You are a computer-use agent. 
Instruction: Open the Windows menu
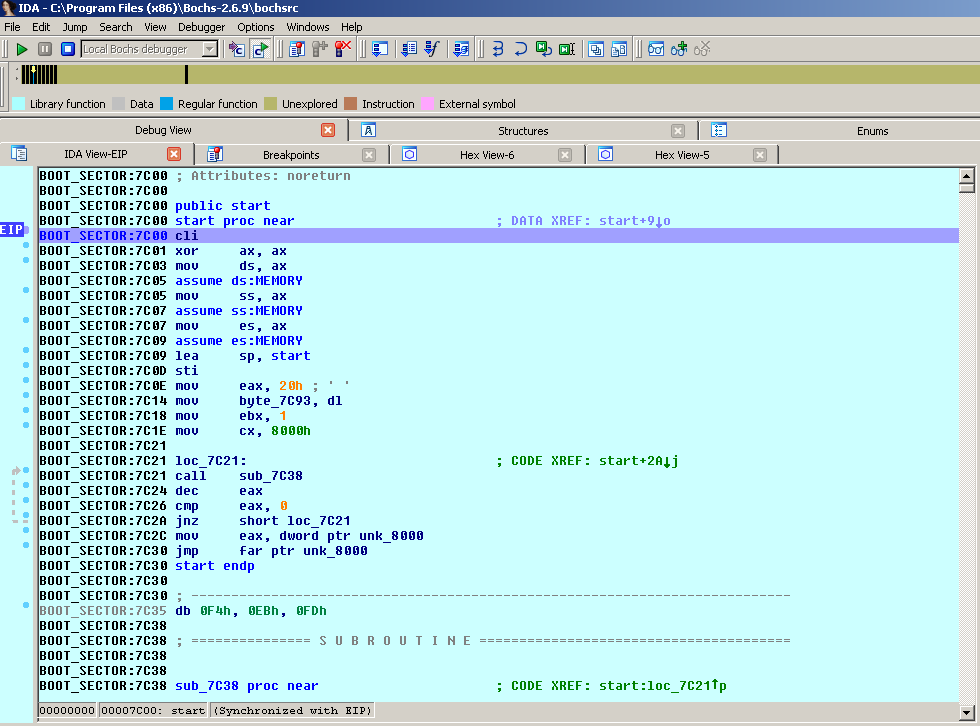[x=308, y=27]
